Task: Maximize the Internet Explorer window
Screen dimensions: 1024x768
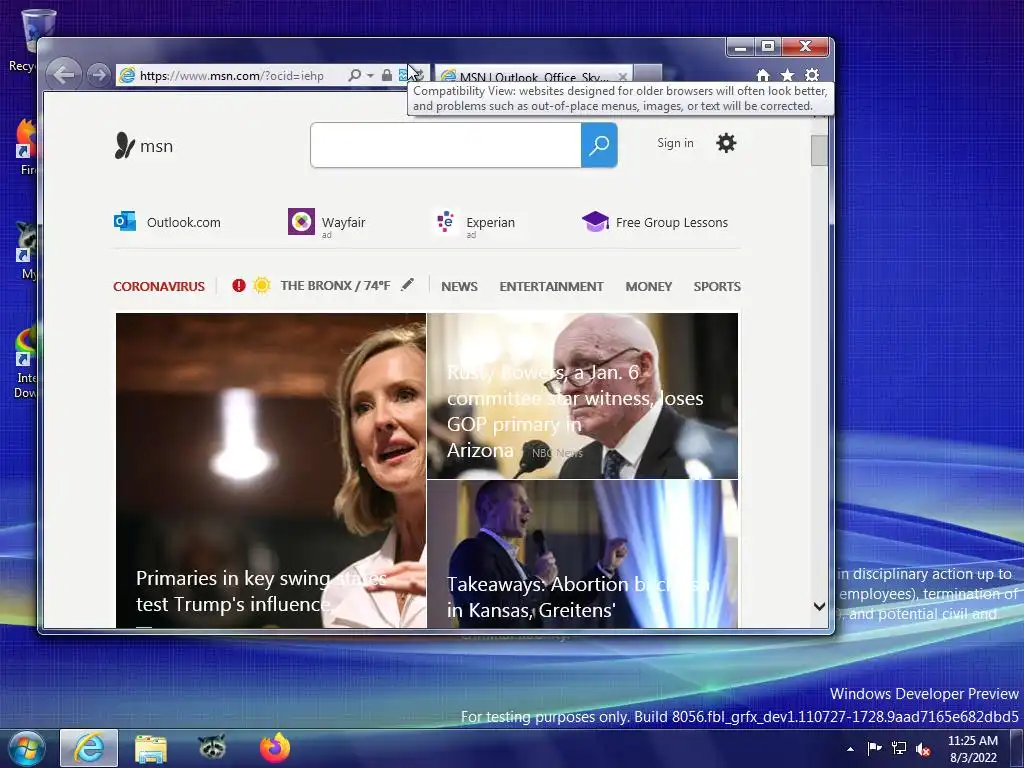Action: tap(768, 46)
